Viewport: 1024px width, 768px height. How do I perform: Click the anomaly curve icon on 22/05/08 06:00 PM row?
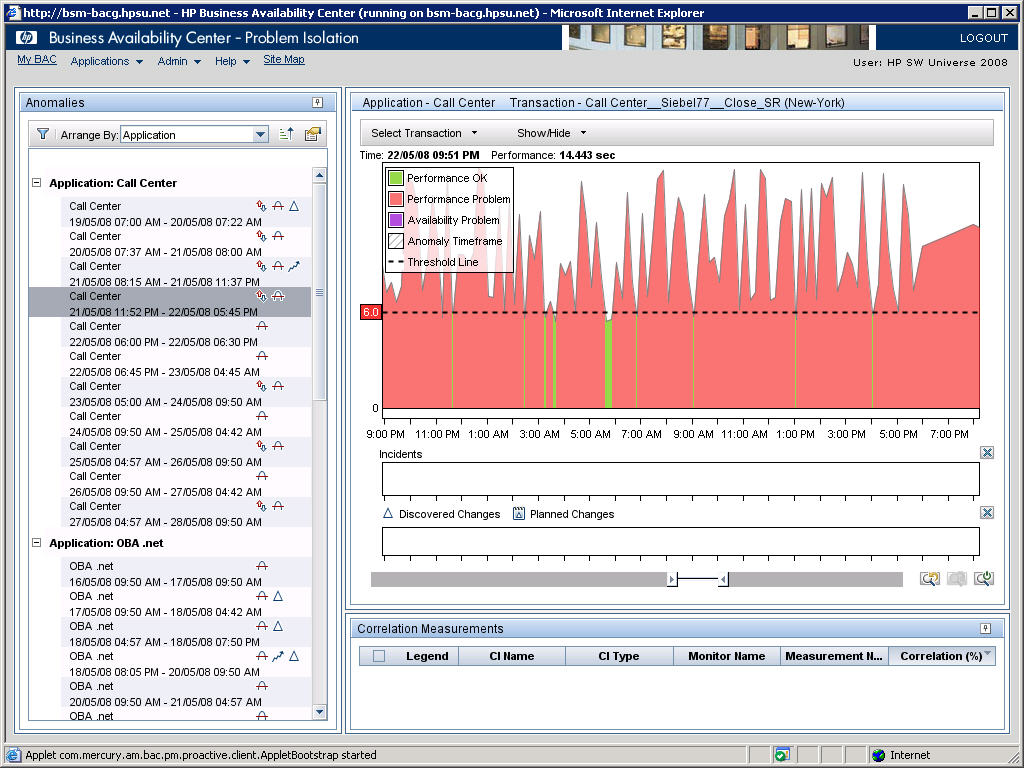(262, 326)
